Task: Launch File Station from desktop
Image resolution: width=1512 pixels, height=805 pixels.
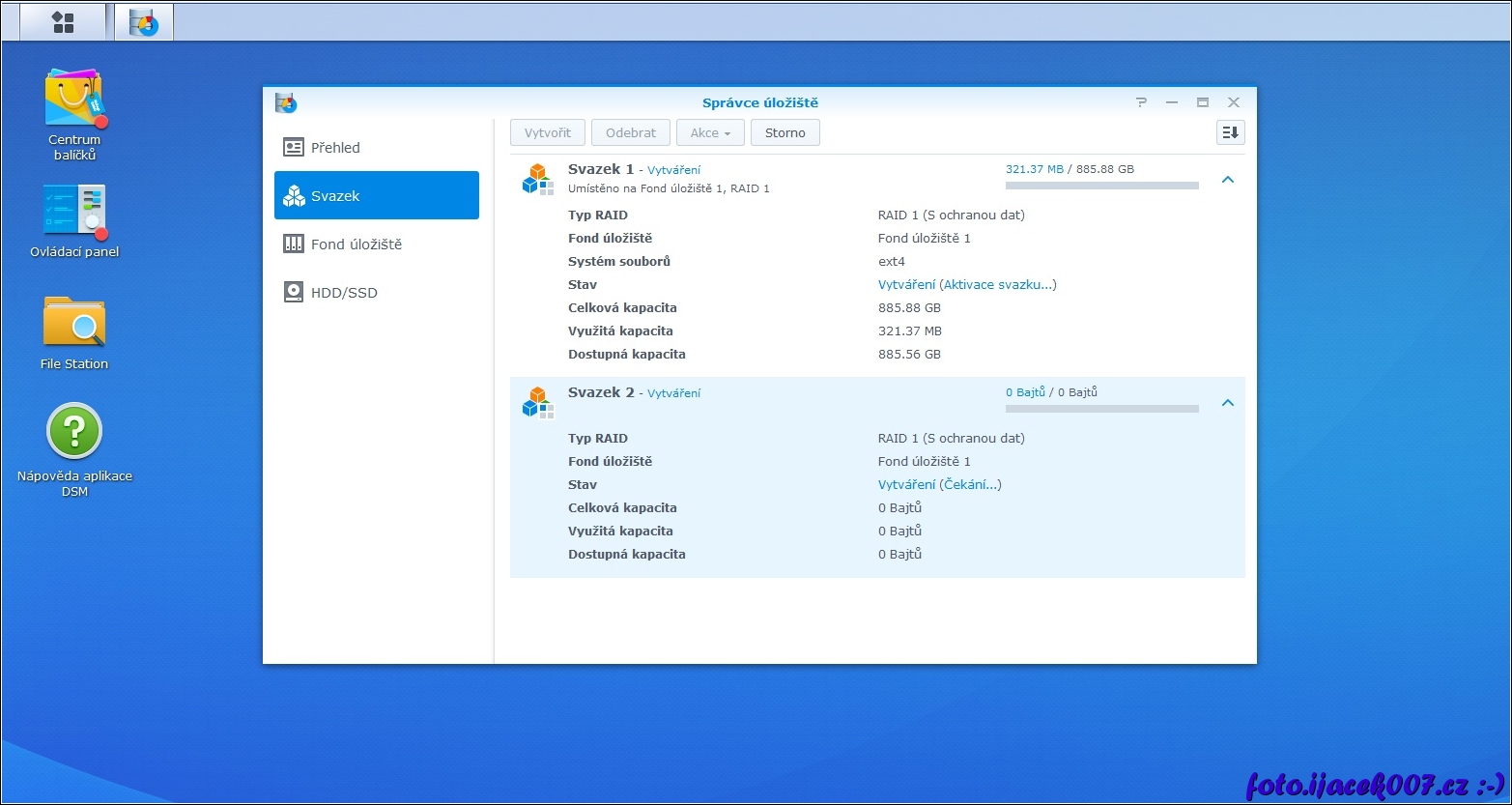Action: pos(73,323)
